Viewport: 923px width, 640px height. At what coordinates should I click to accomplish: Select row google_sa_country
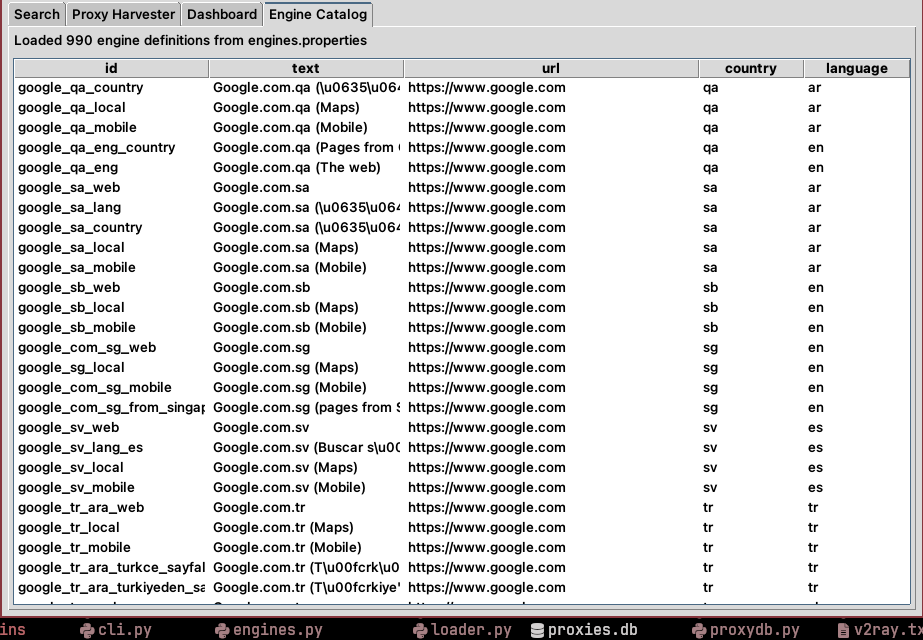[462, 228]
